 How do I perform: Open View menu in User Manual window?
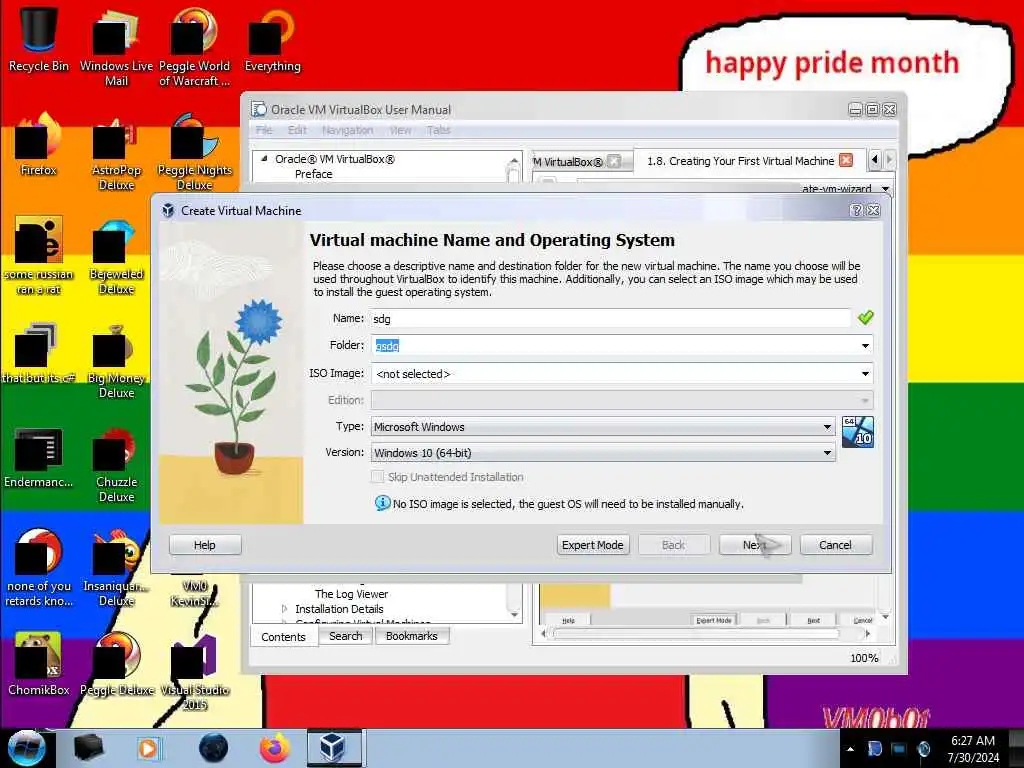400,130
